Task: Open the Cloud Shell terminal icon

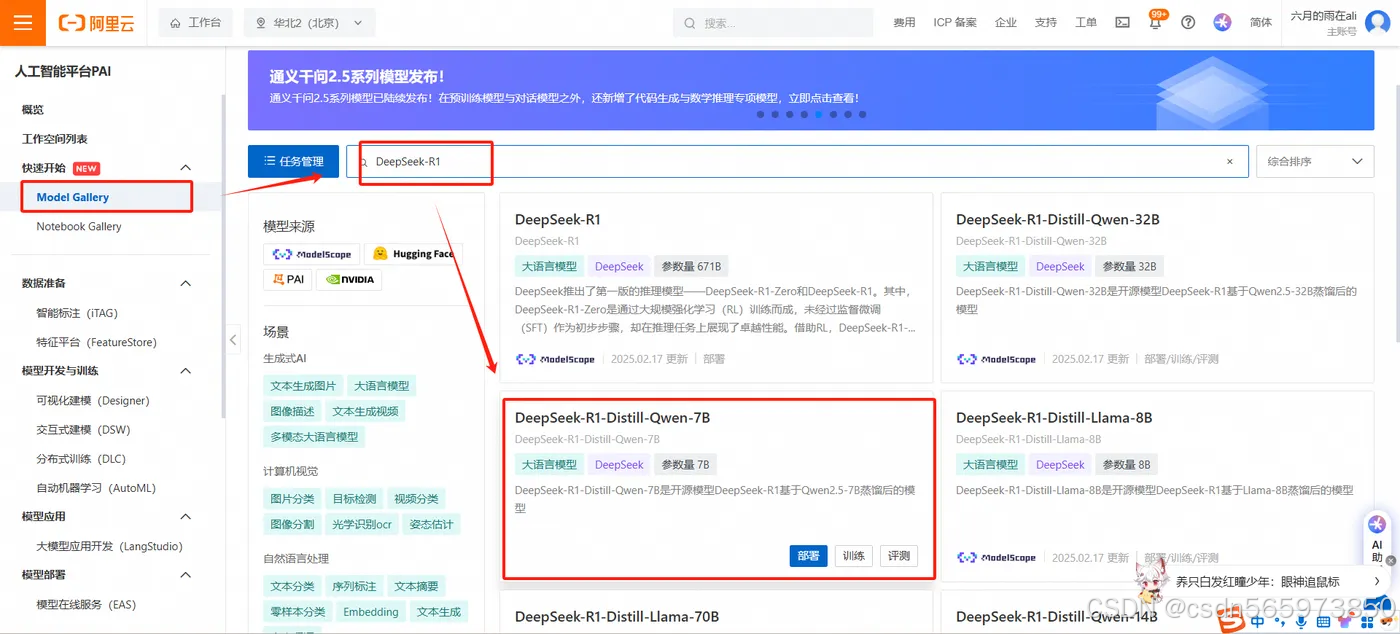Action: 1121,21
